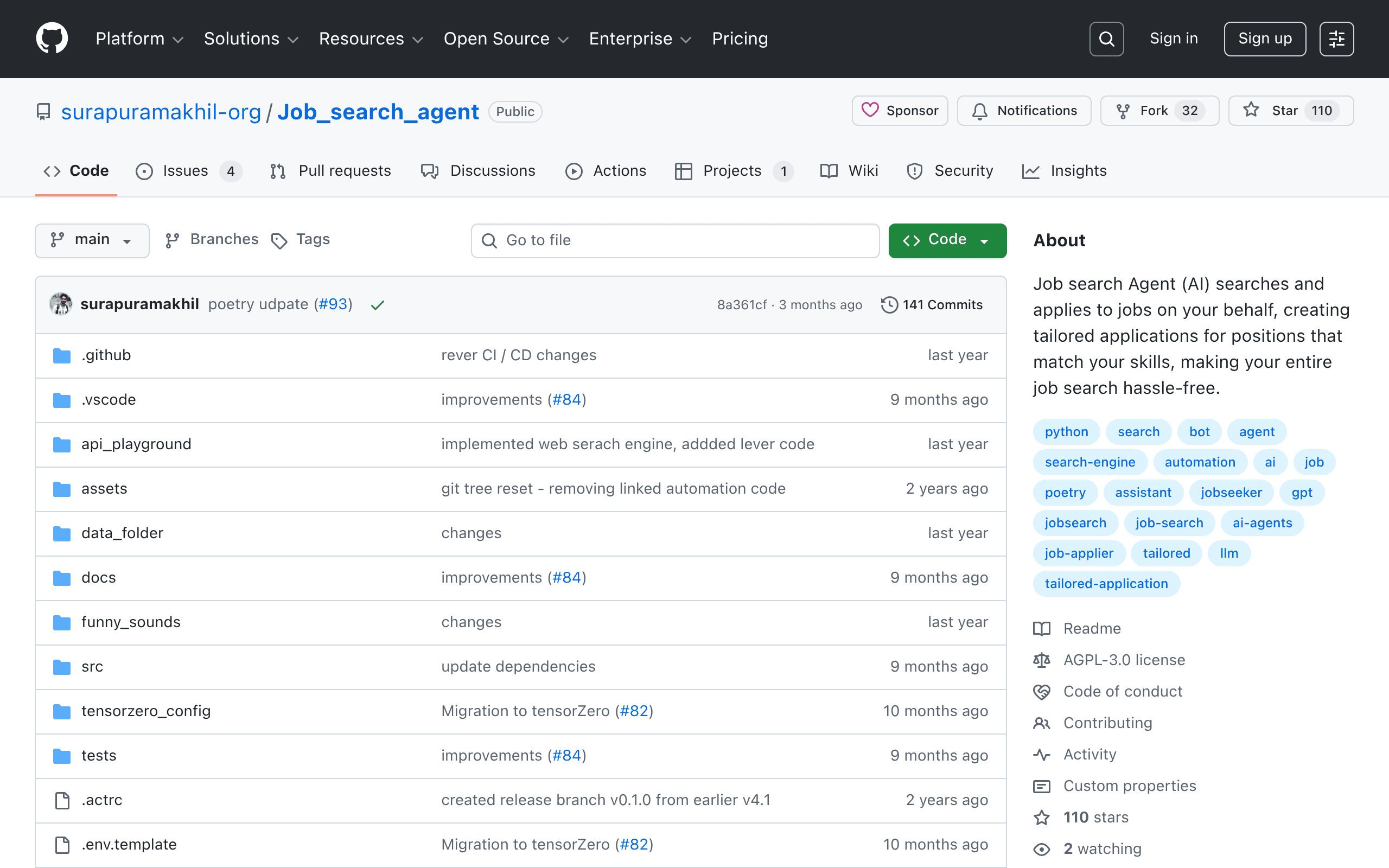
Task: Click the Activity pulse icon
Action: coord(1042,754)
